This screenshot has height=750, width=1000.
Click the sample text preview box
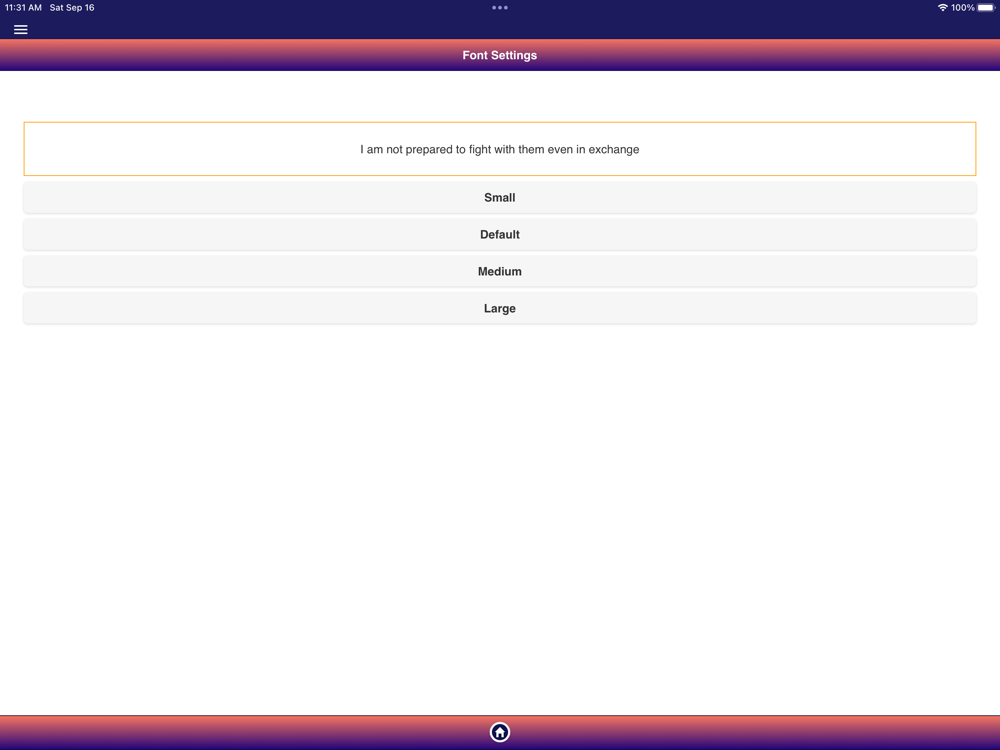click(499, 149)
